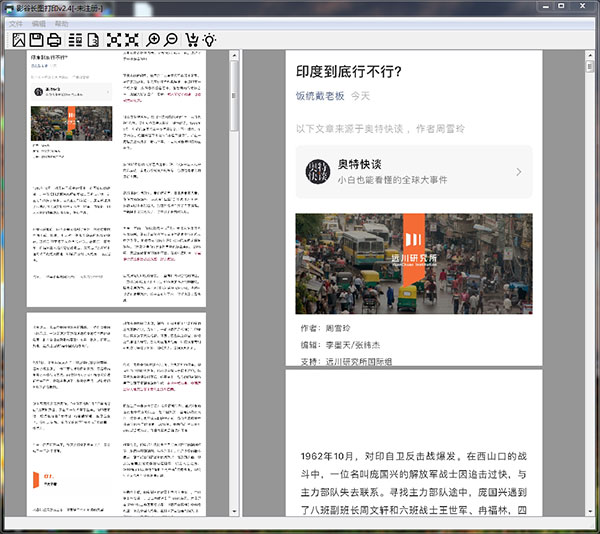The image size is (600, 534).
Task: Open the 文件 menu
Action: [16, 22]
